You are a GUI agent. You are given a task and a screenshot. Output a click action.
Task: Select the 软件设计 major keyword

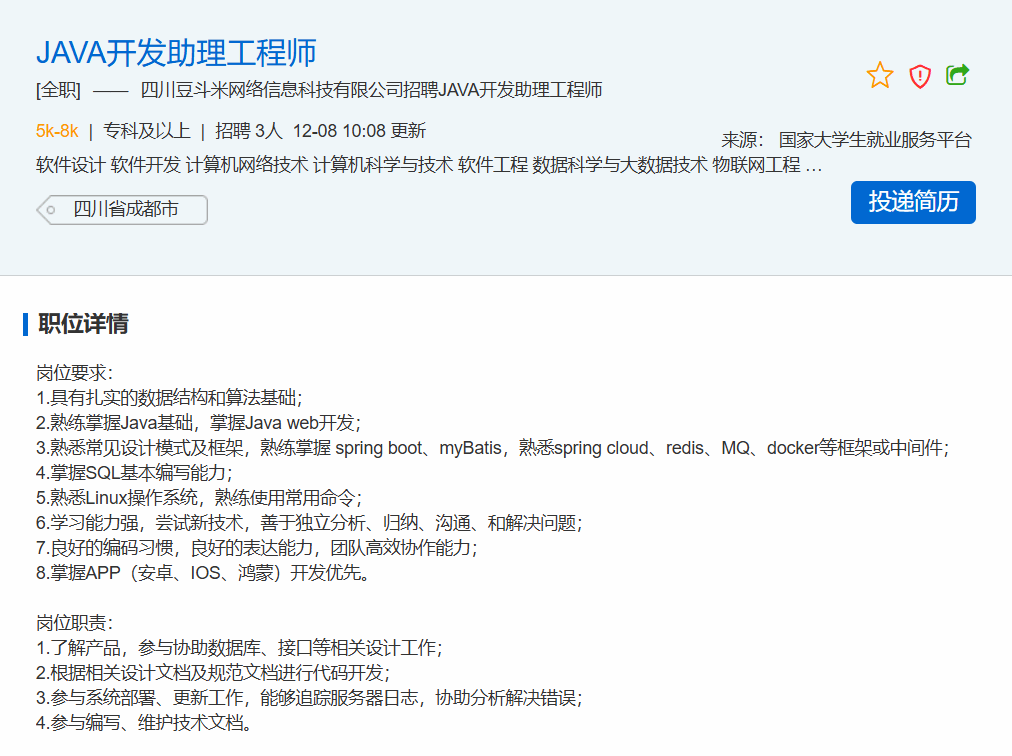click(x=70, y=165)
